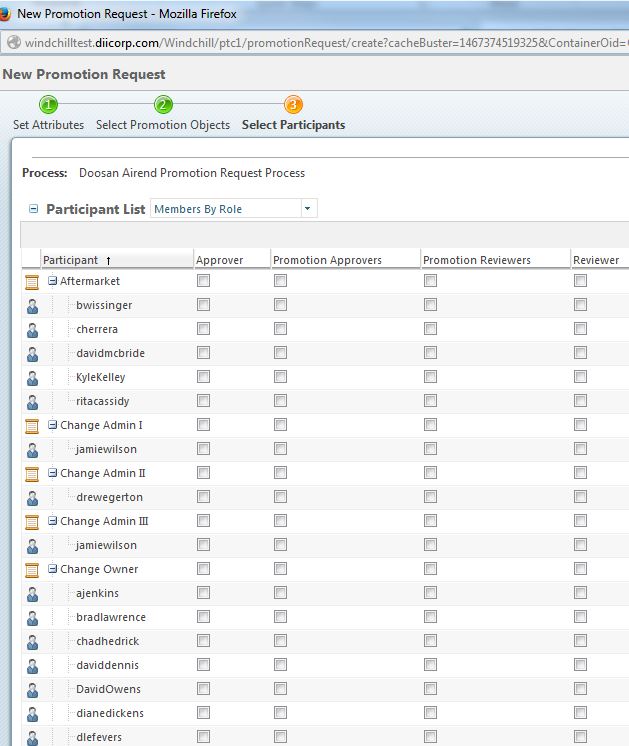Click the site identity globe icon in address bar
629x746 pixels.
point(14,42)
